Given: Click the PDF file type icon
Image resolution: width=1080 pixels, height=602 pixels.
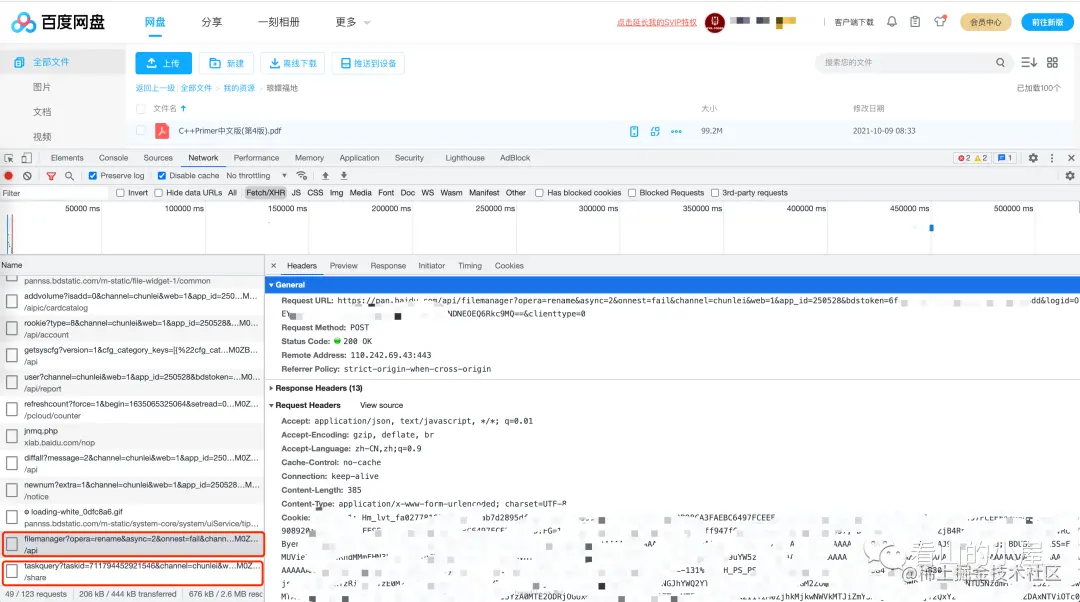Looking at the screenshot, I should coord(162,131).
